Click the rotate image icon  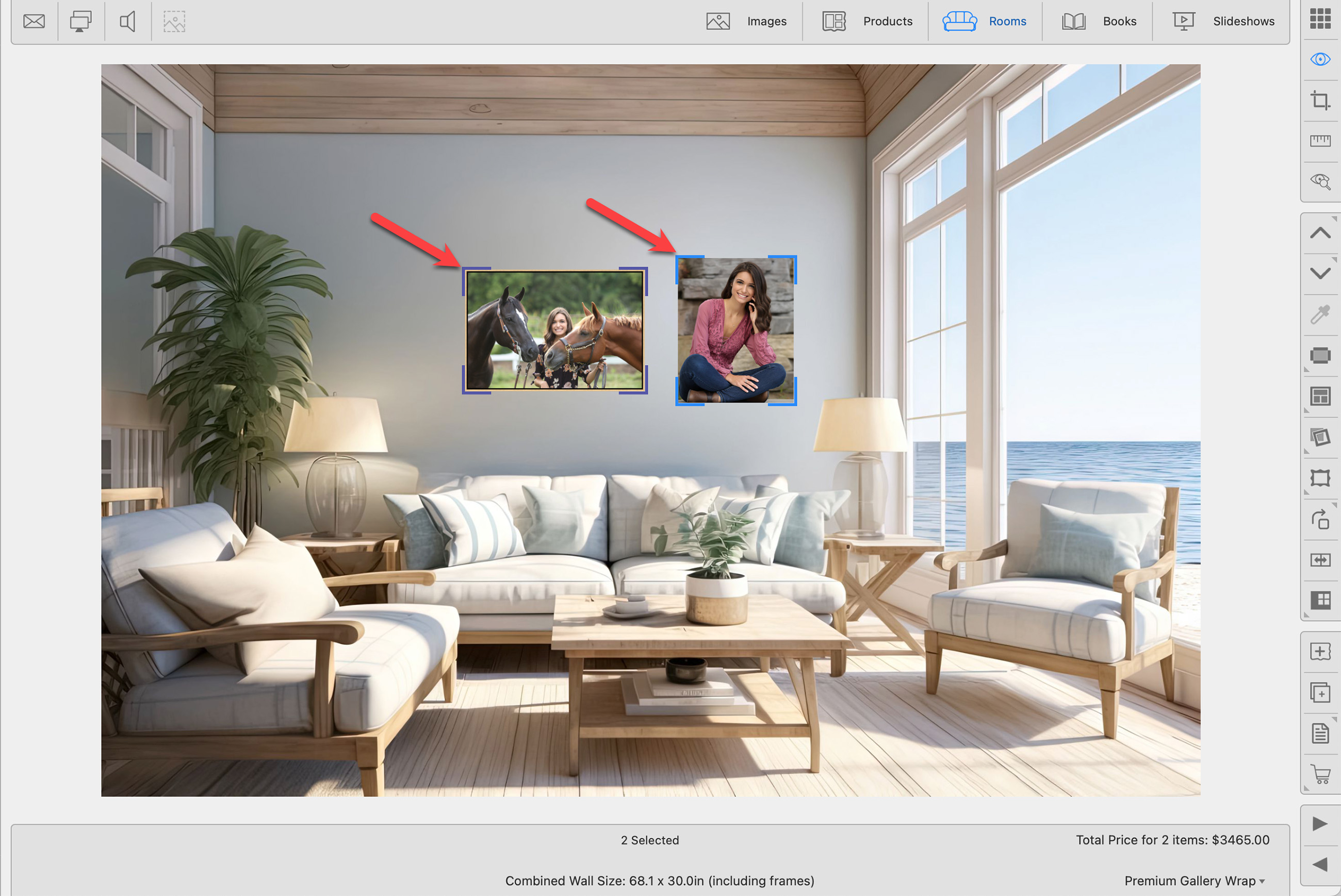click(1320, 520)
